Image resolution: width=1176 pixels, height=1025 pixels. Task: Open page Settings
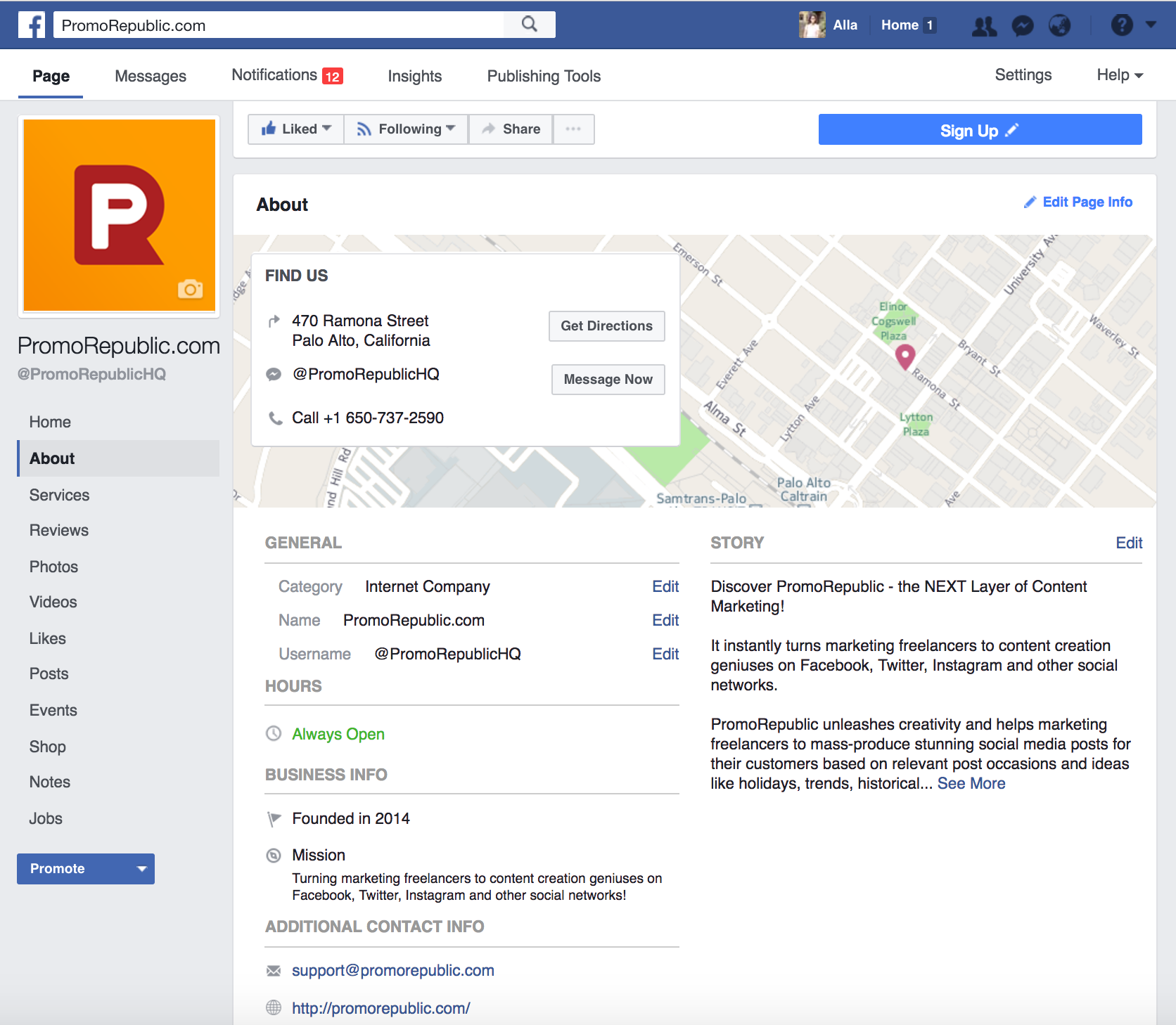pyautogui.click(x=1023, y=75)
